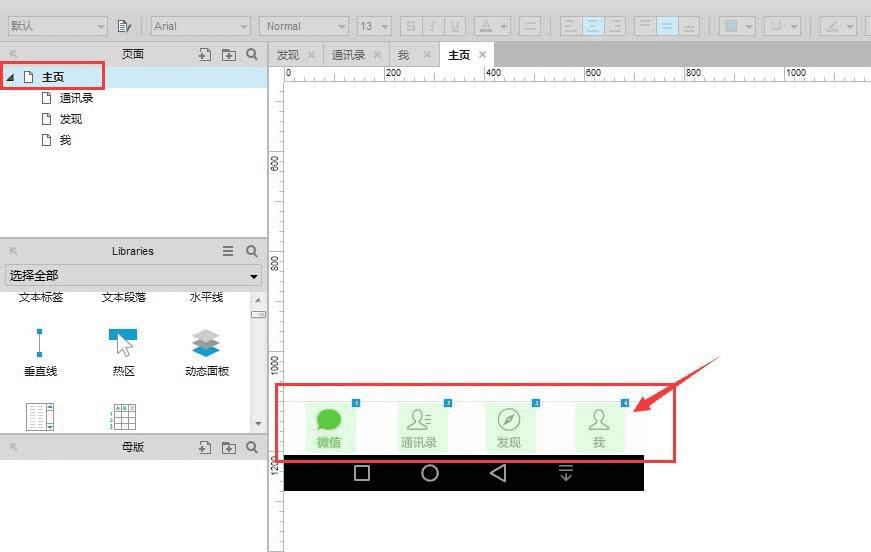
Task: Add a new page in the 页面 panel
Action: pos(204,54)
